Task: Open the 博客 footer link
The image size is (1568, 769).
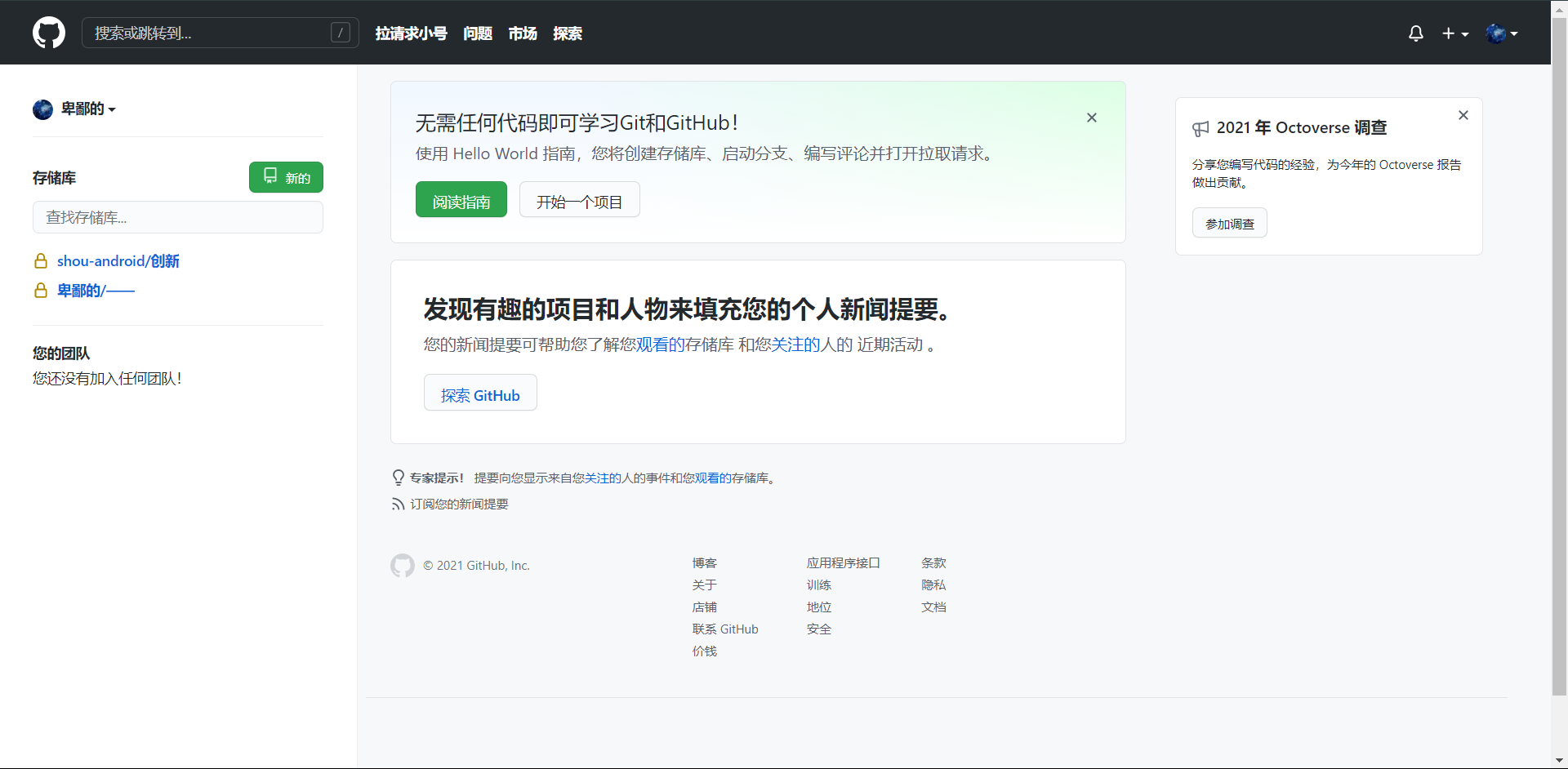Action: tap(705, 563)
